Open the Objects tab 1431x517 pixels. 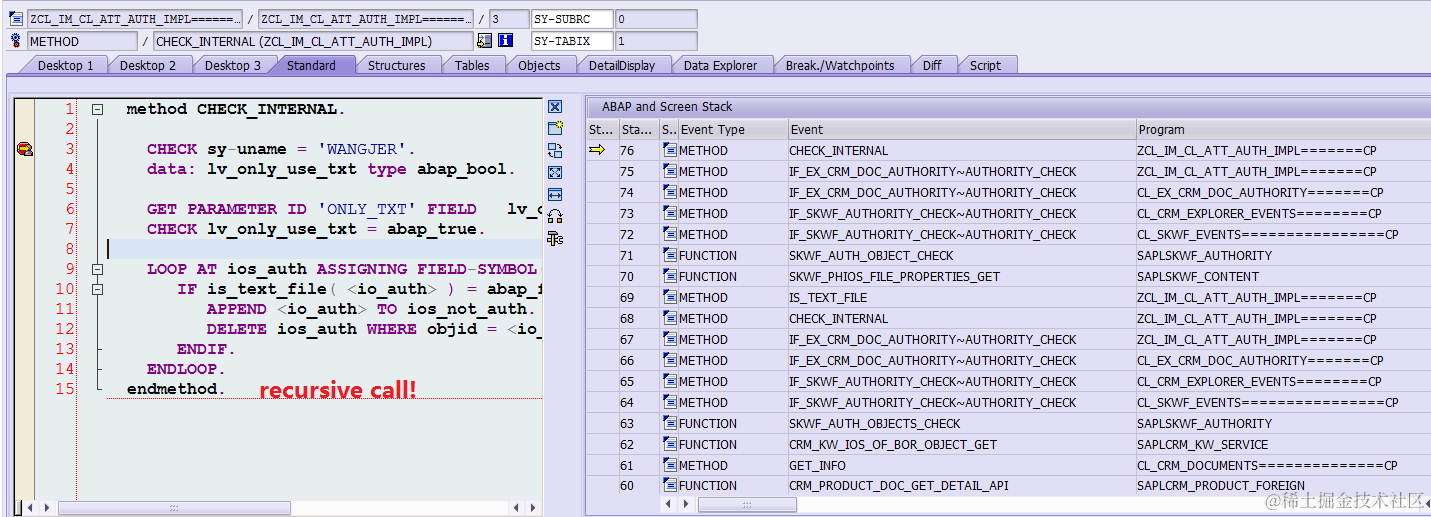pos(539,65)
